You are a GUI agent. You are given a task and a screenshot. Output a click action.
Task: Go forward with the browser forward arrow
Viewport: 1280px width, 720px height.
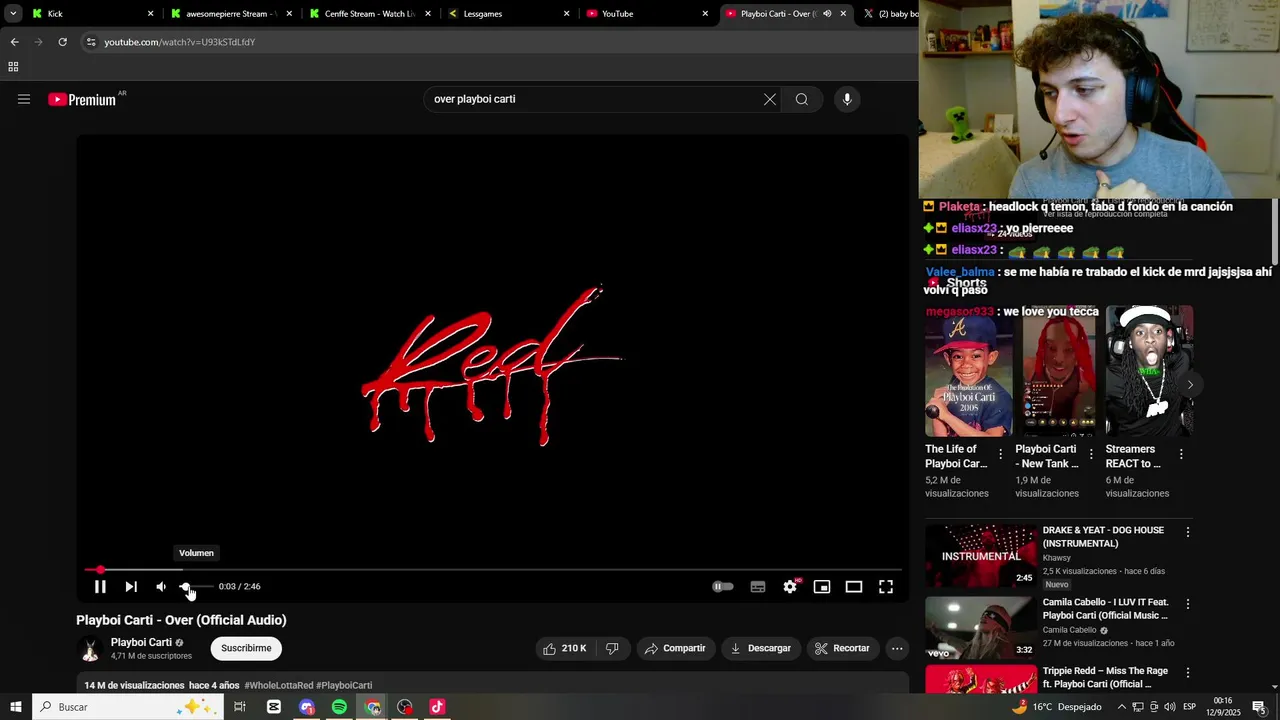[x=38, y=42]
